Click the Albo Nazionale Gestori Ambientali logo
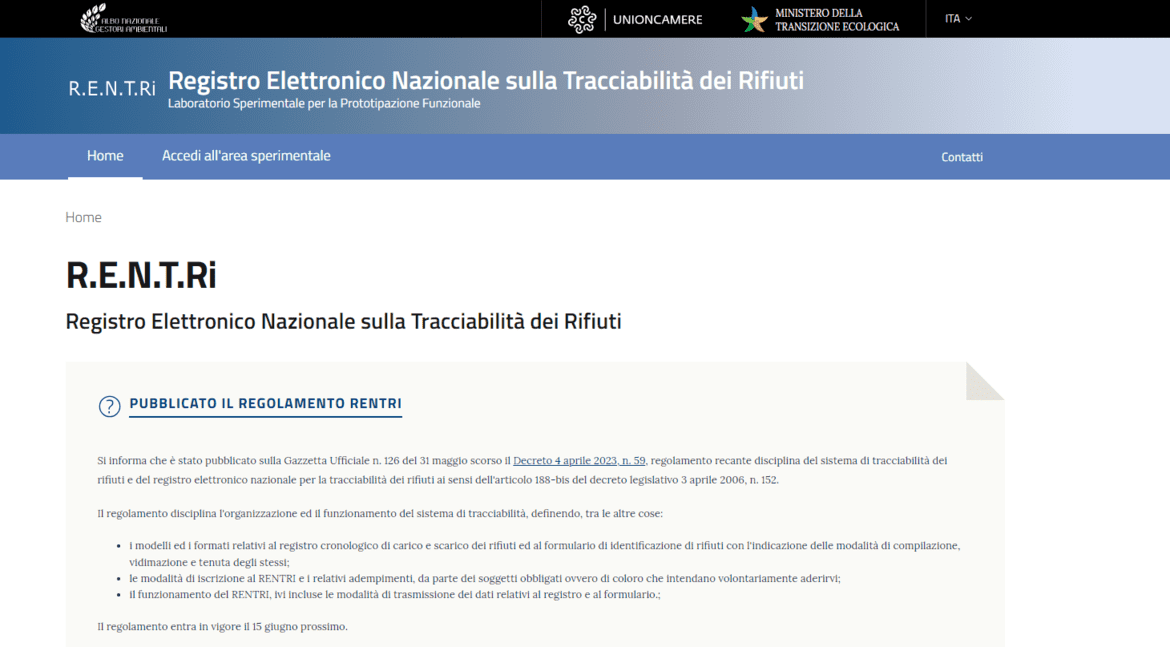The width and height of the screenshot is (1170, 647). [x=123, y=18]
